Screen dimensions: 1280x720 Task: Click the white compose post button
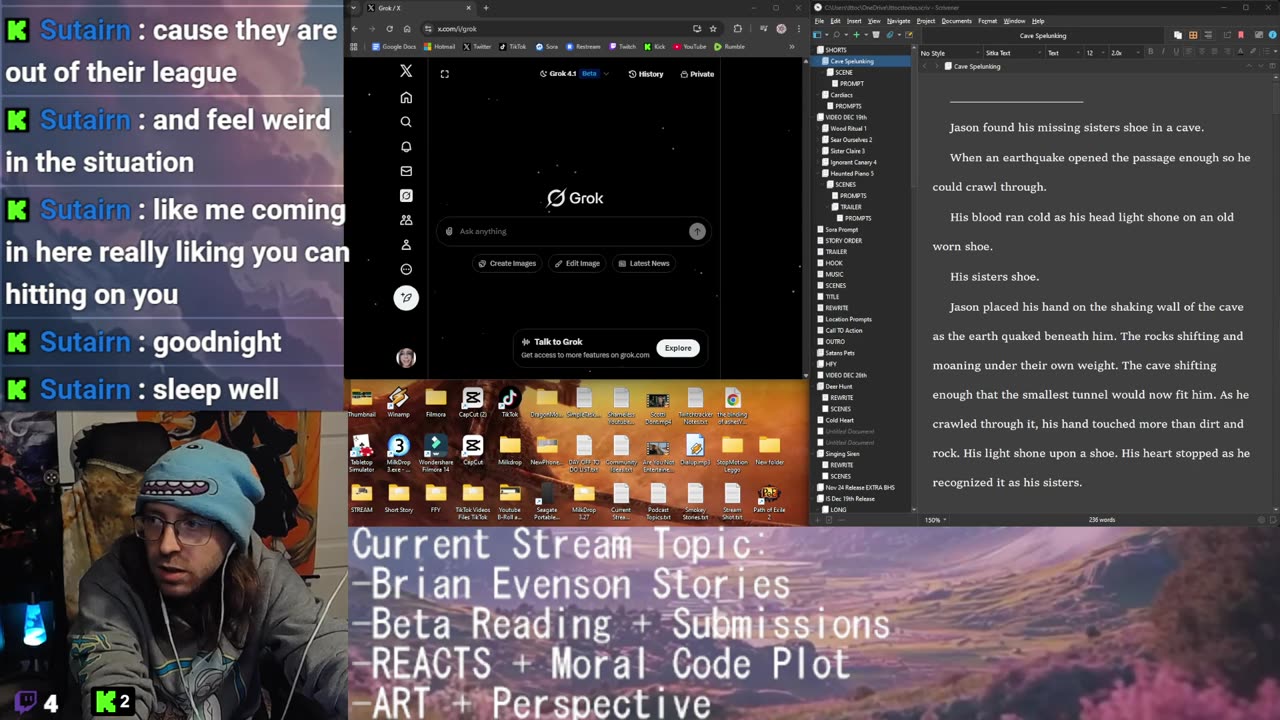pos(406,297)
